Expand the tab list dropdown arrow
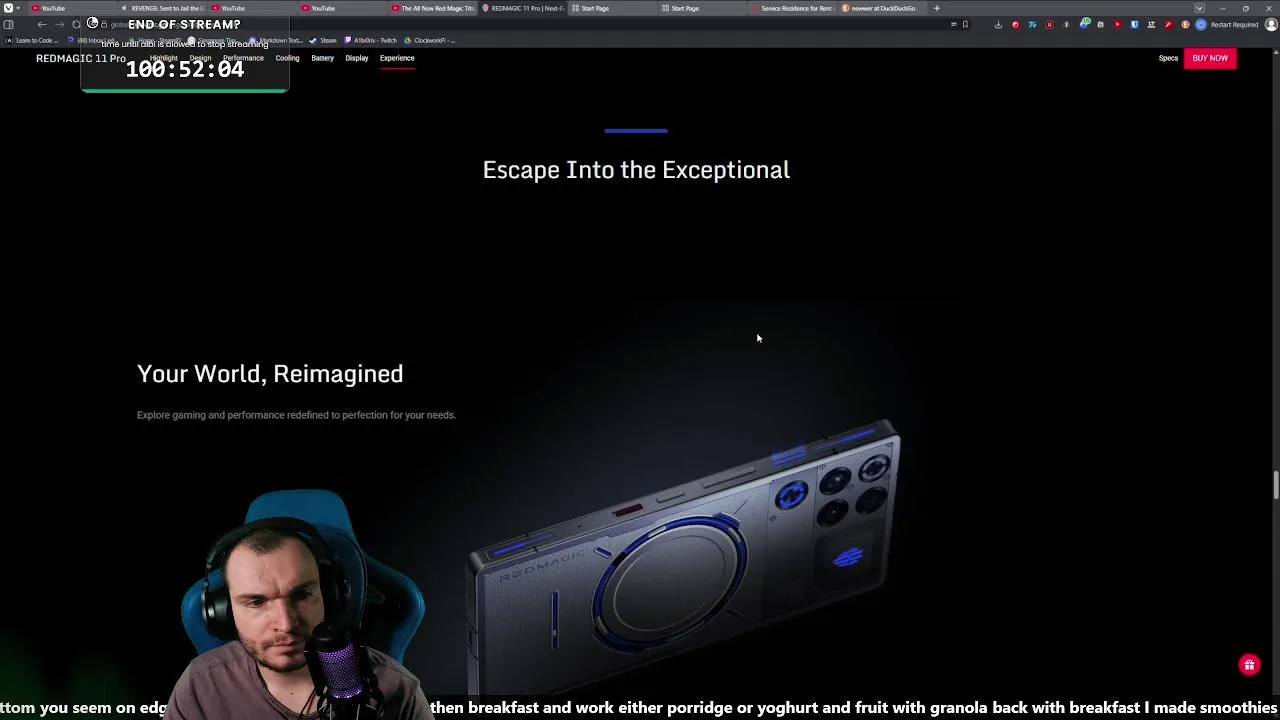 pos(1199,8)
